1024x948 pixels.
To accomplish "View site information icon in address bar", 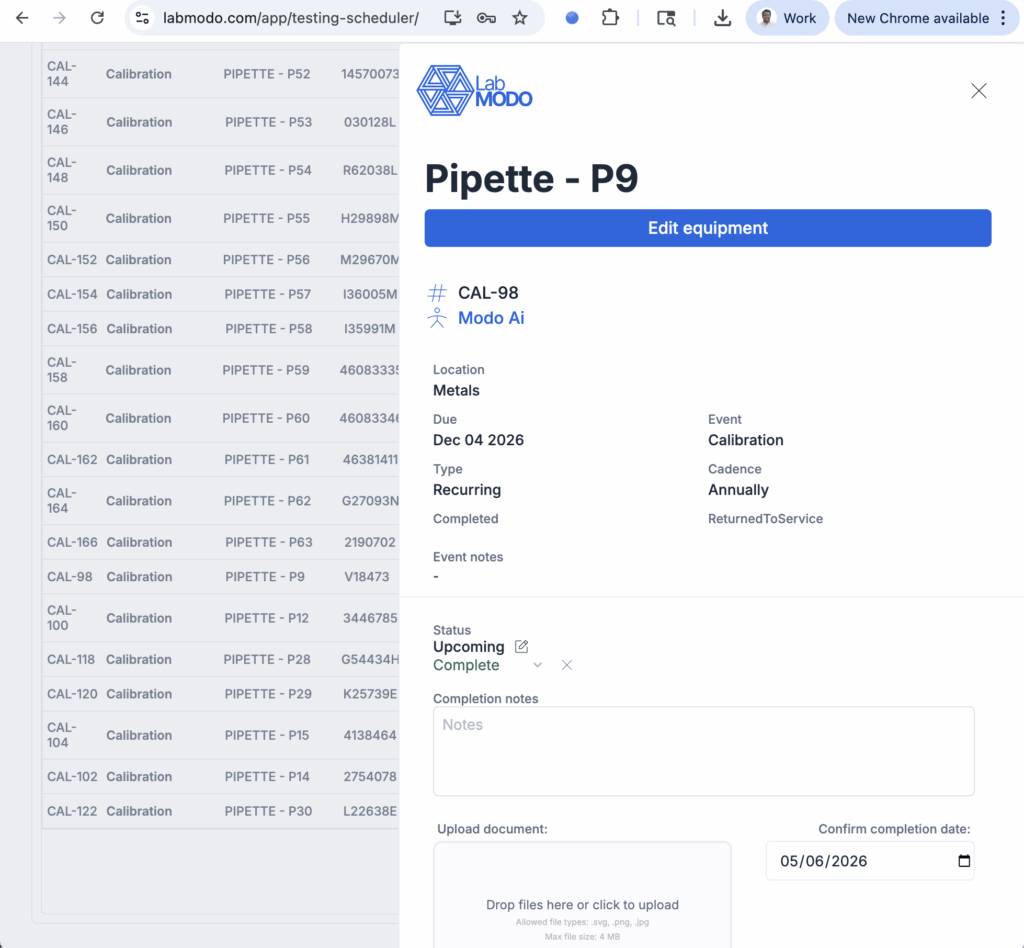I will 142,18.
